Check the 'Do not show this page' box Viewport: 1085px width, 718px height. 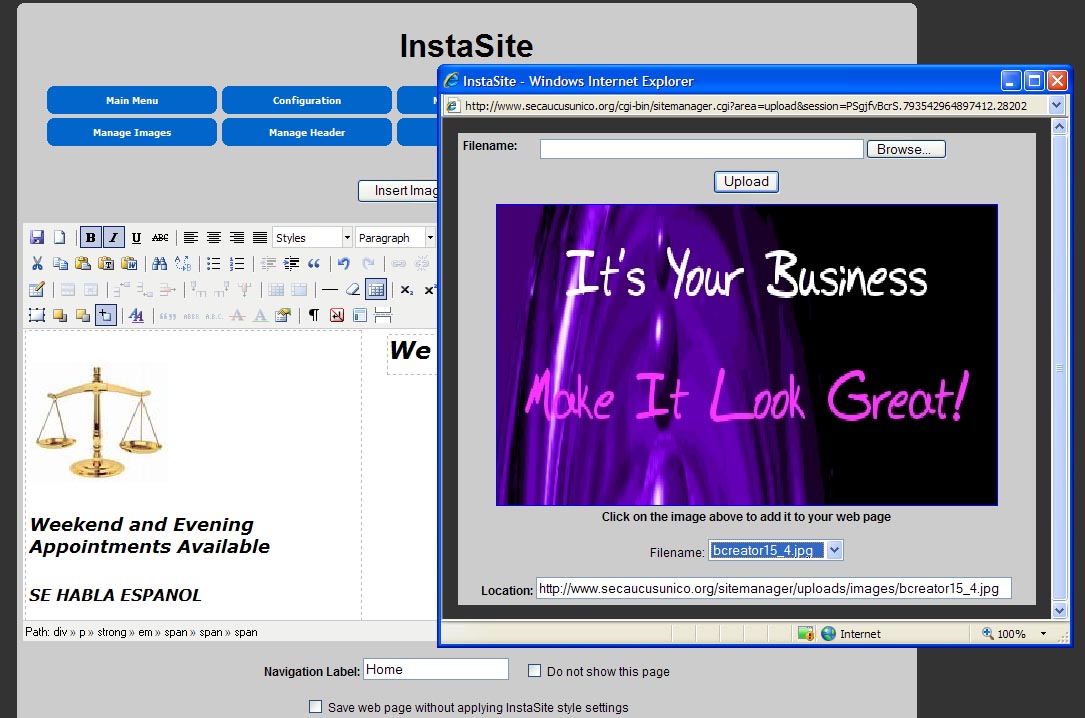pos(535,671)
